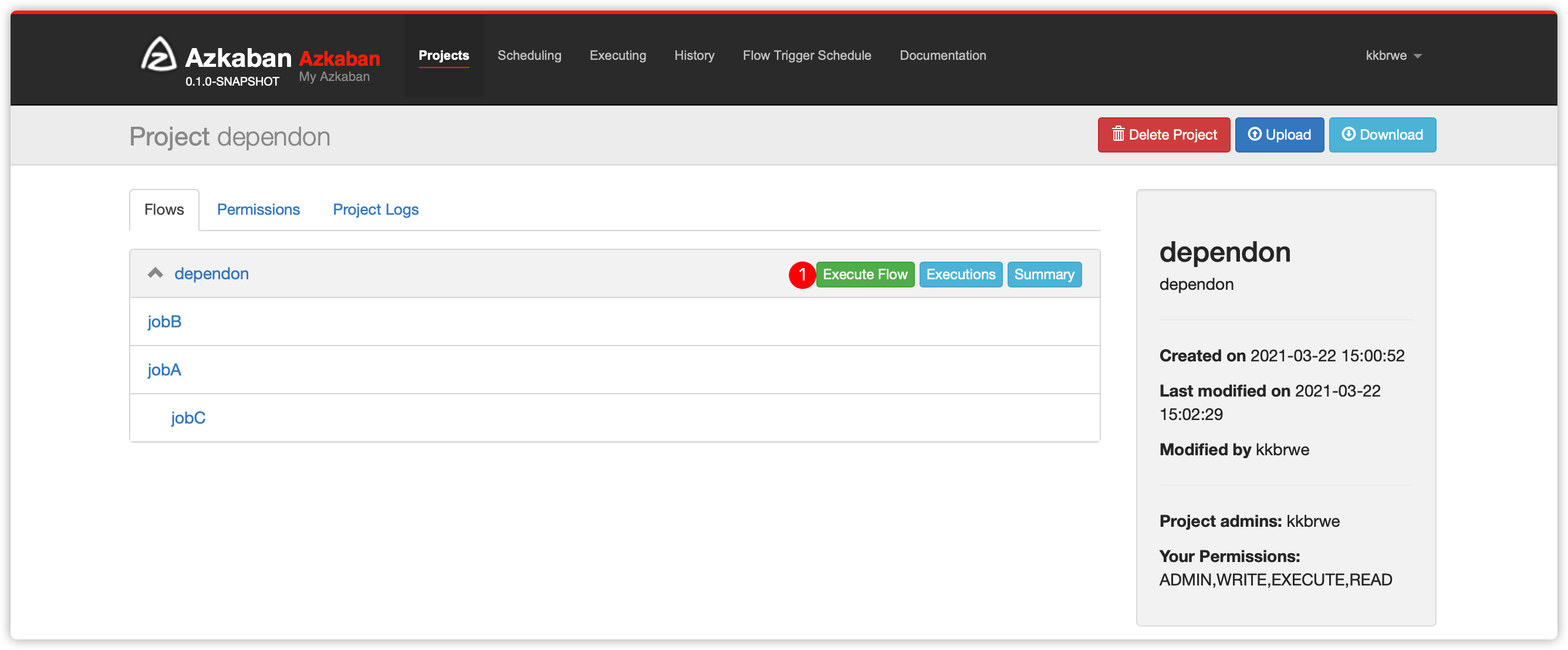View the History page
1568x650 pixels.
694,55
